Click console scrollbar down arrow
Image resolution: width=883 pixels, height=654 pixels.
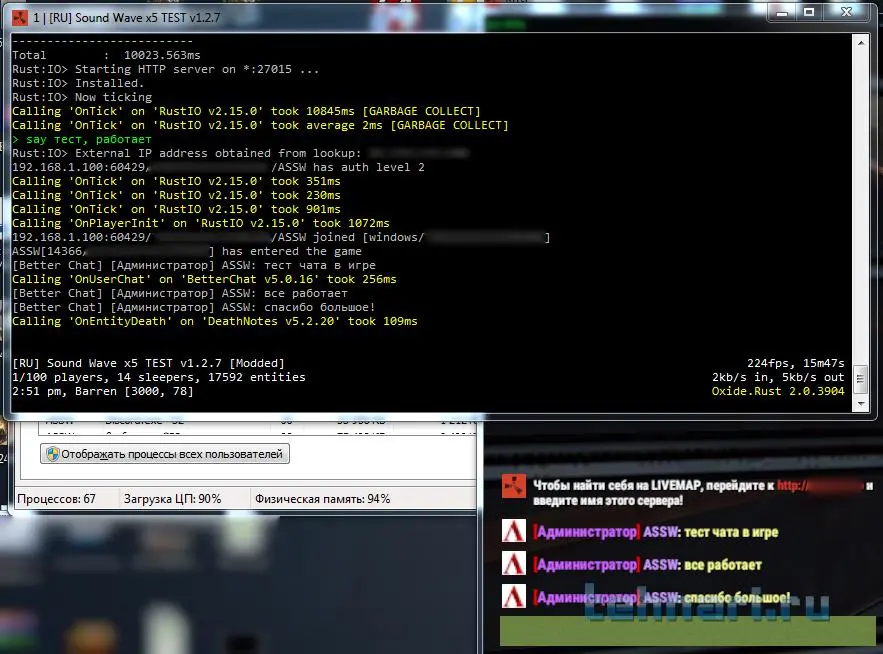[860, 403]
